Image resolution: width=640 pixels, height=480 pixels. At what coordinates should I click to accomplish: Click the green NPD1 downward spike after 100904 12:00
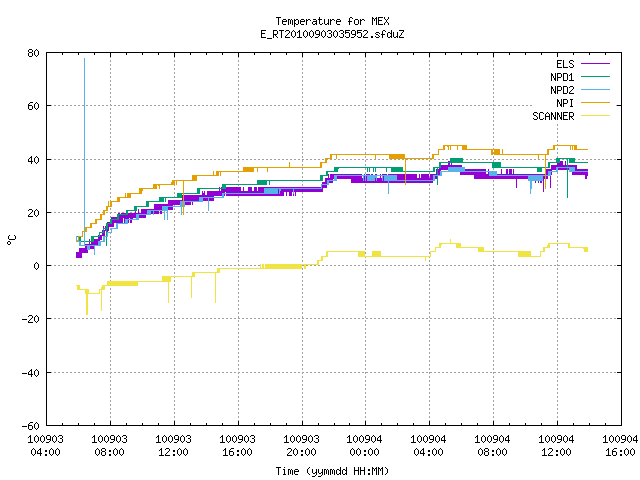(x=567, y=180)
